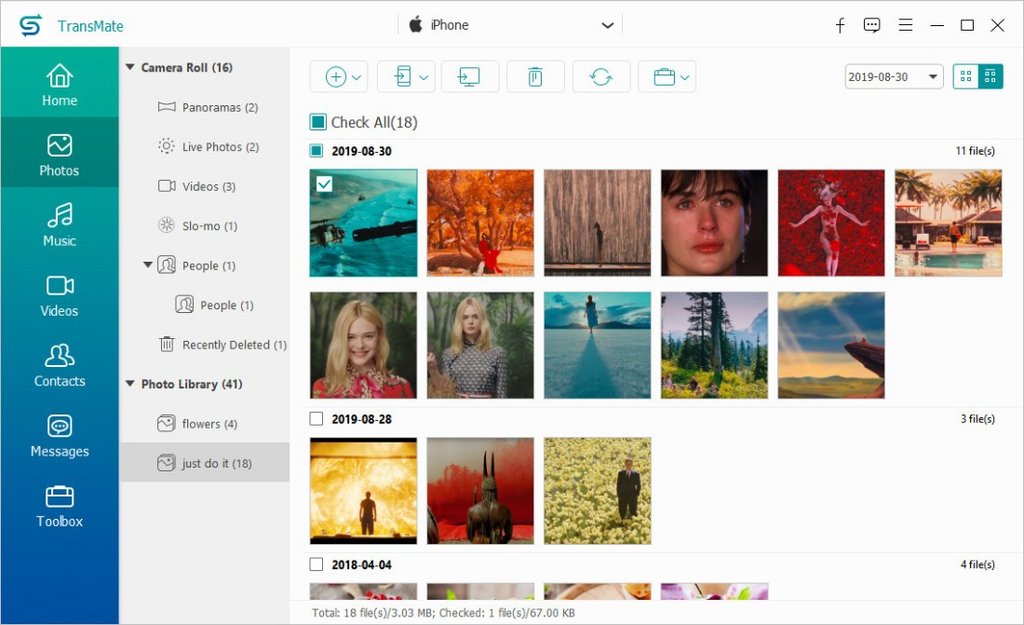Screen dimensions: 1024x625
Task: Toggle the Check All(18) checkbox
Action: [318, 122]
